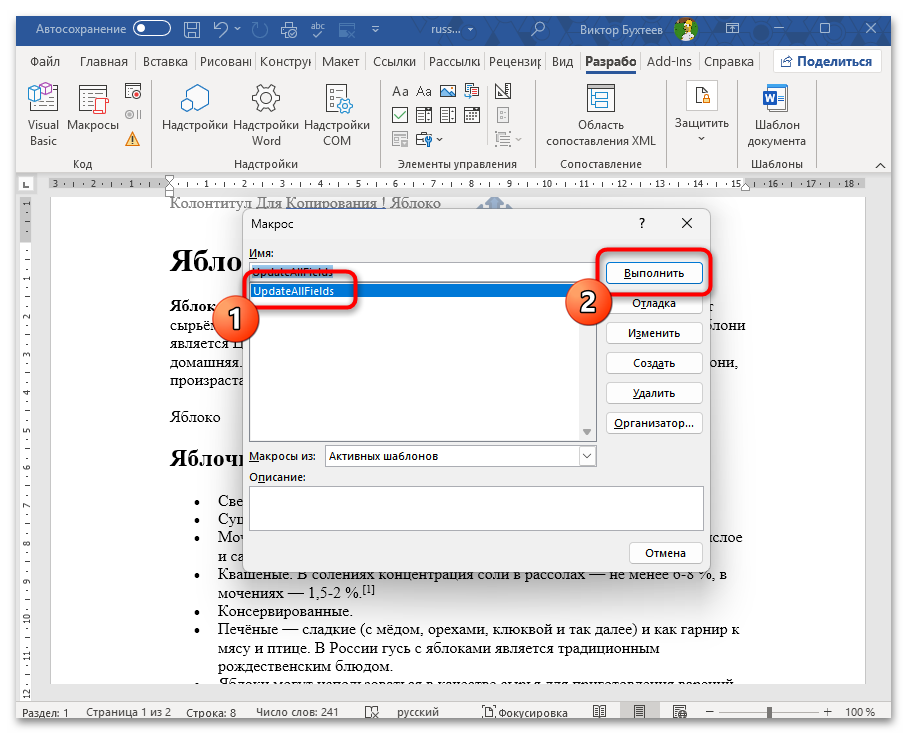This screenshot has width=907, height=734.
Task: Open the Customize Quick Access Toolbar dropdown
Action: click(x=375, y=29)
